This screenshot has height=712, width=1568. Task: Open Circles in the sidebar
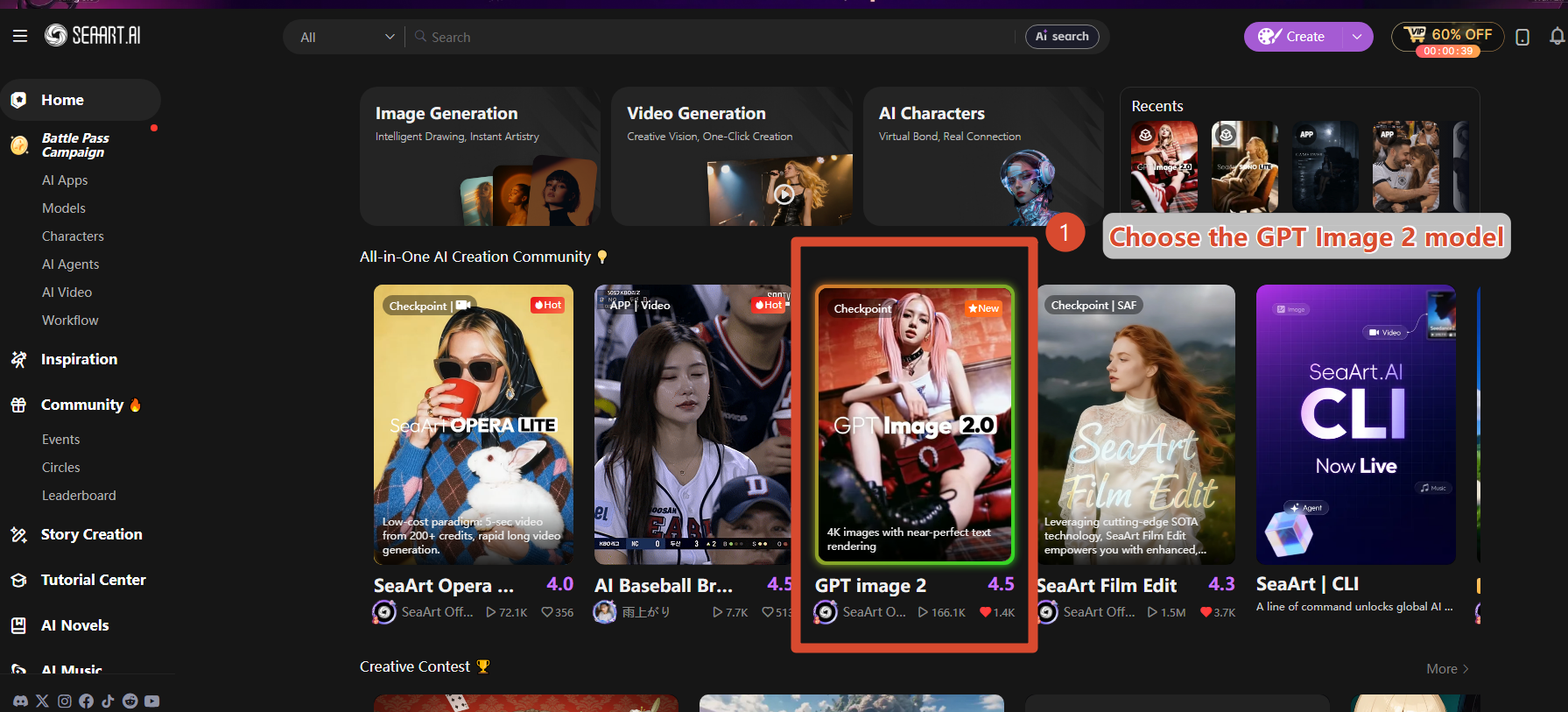pyautogui.click(x=61, y=468)
